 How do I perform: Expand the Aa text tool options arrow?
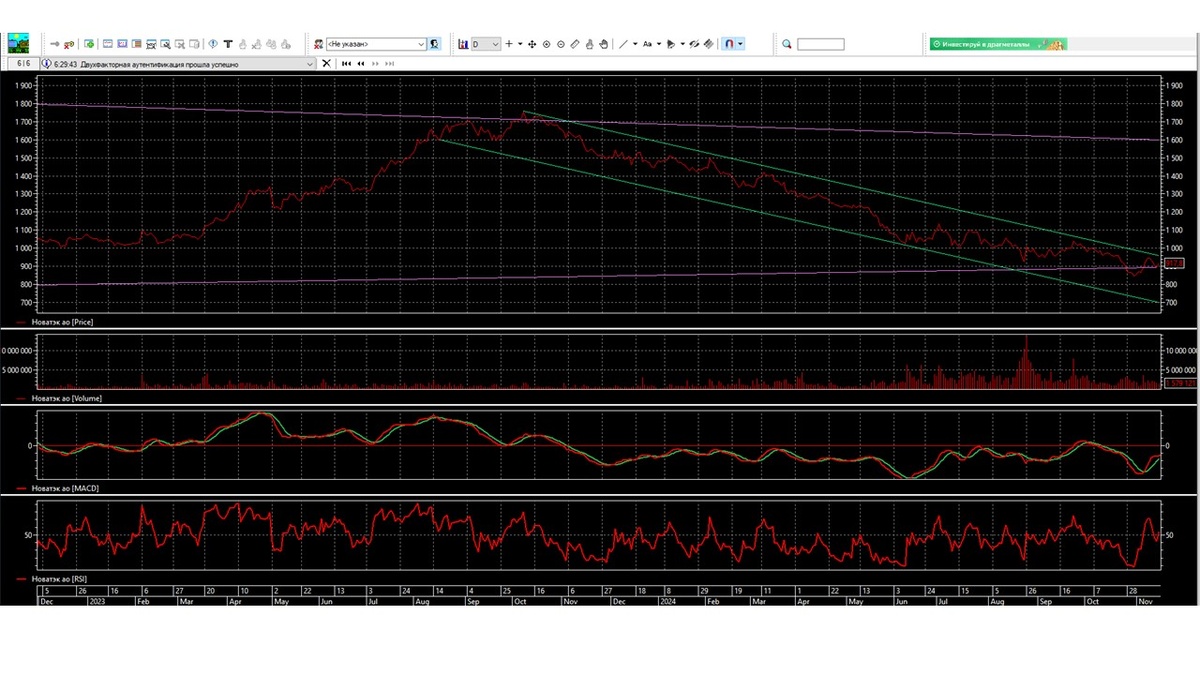click(659, 44)
